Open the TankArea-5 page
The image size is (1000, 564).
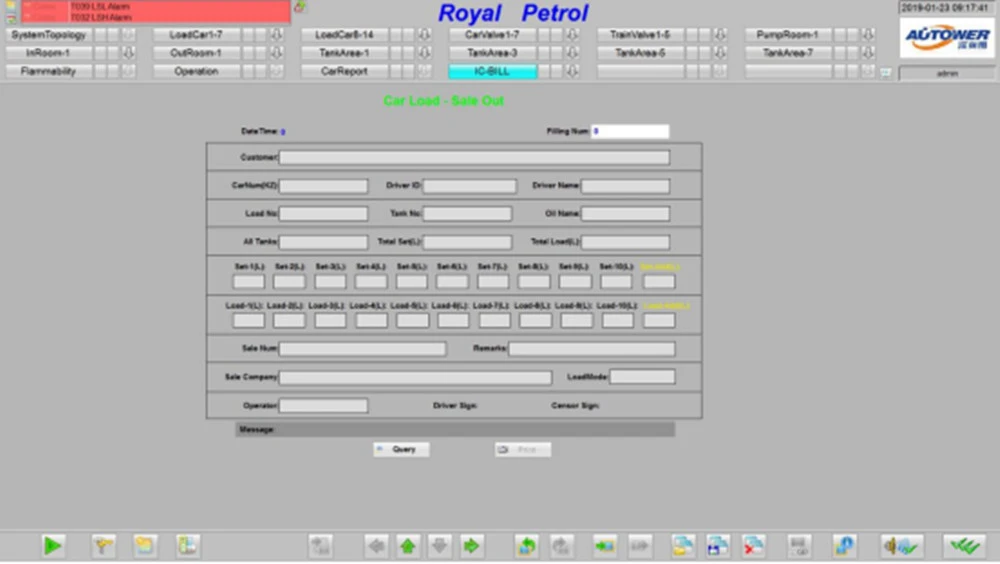click(x=640, y=53)
